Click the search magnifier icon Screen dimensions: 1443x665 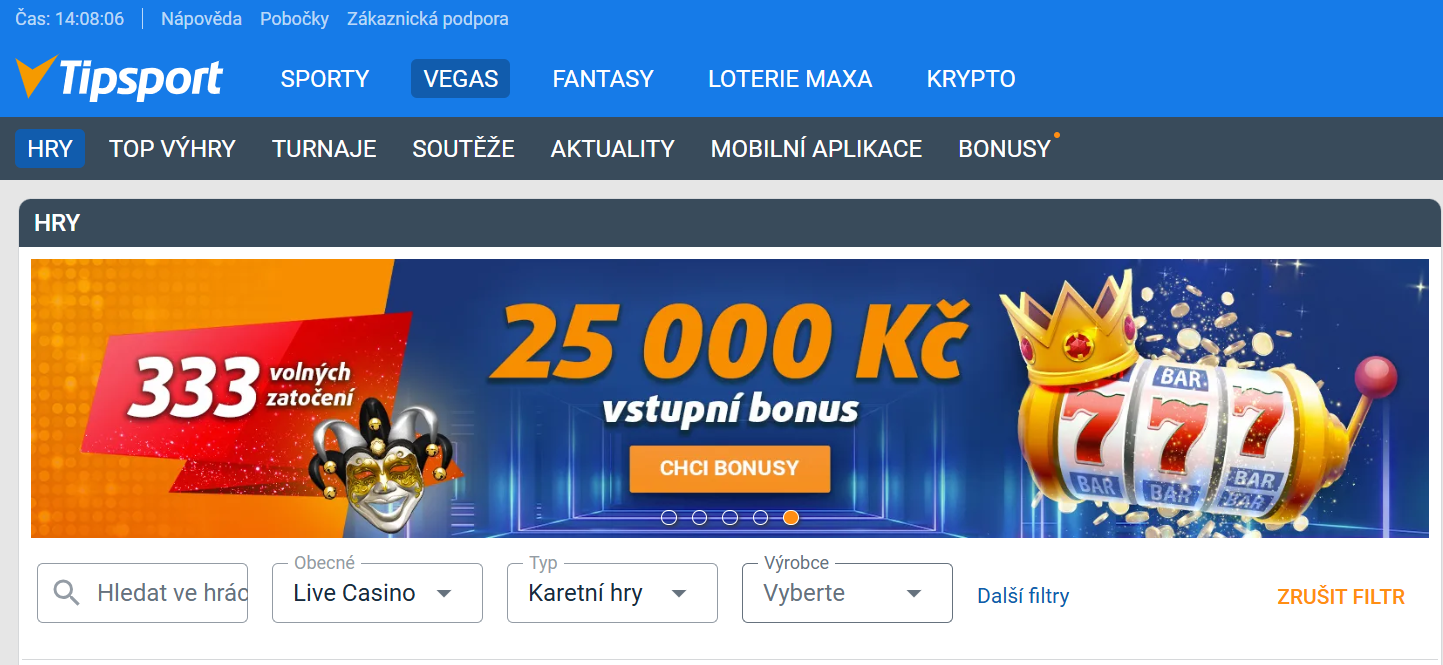click(x=67, y=593)
